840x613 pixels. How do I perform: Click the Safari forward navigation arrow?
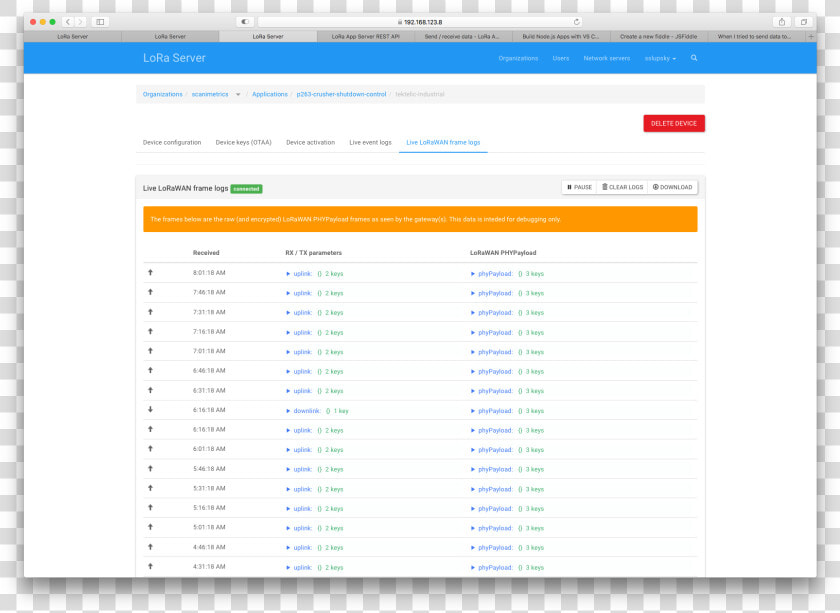point(80,22)
